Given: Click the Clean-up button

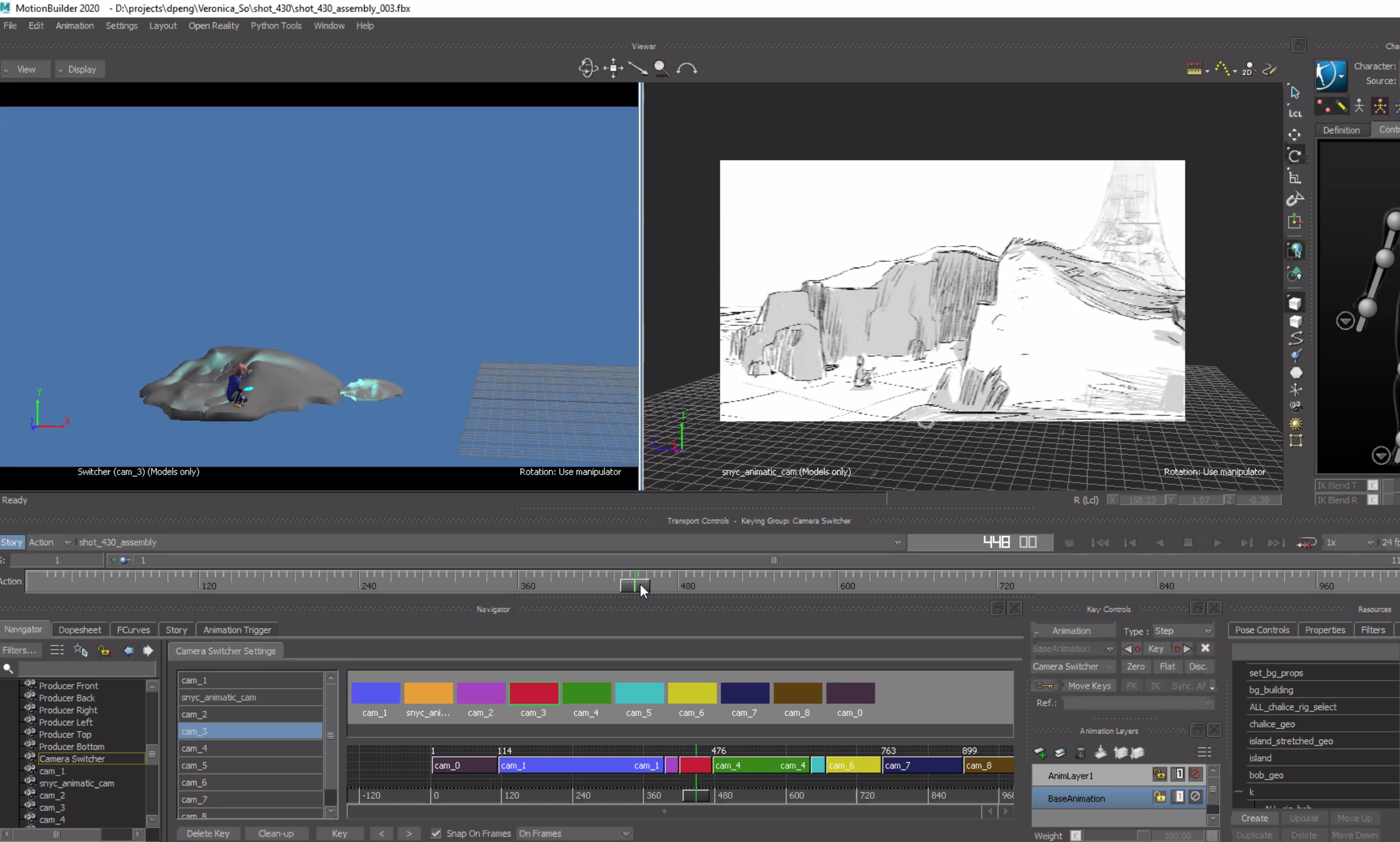Looking at the screenshot, I should (276, 833).
